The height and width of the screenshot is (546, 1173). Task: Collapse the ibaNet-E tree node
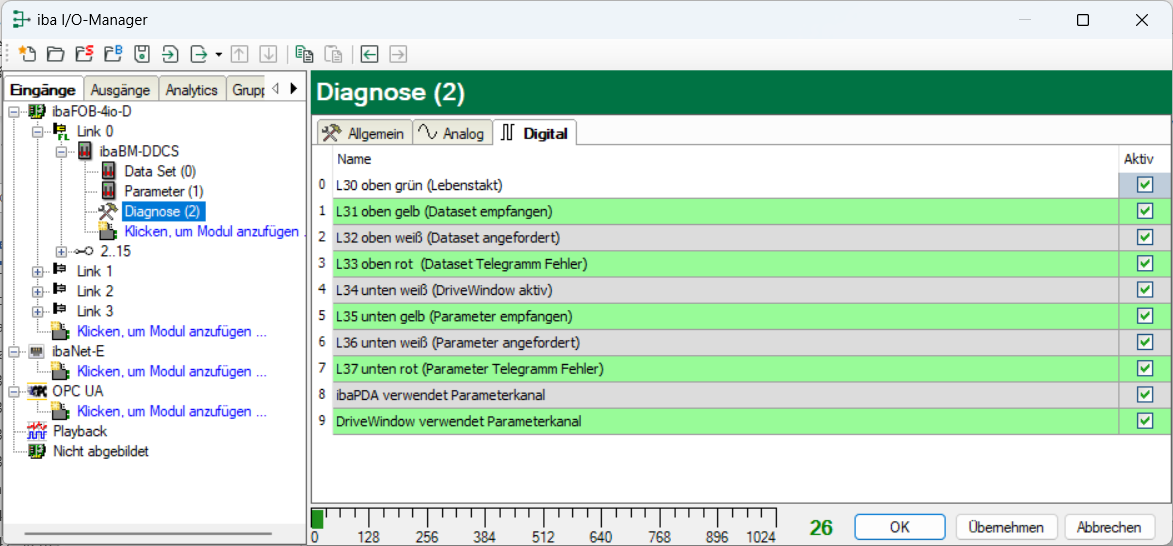(x=13, y=352)
